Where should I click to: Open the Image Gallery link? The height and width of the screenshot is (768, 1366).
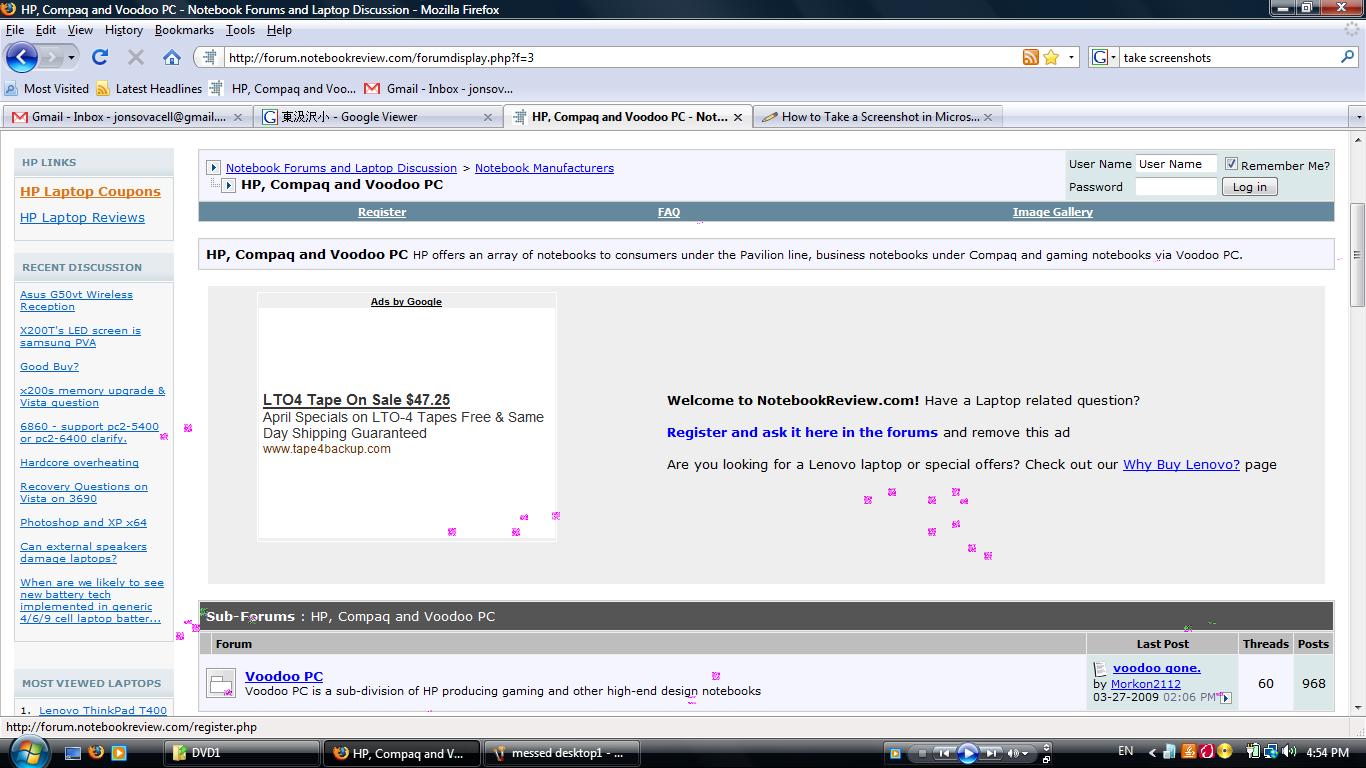[x=1052, y=212]
